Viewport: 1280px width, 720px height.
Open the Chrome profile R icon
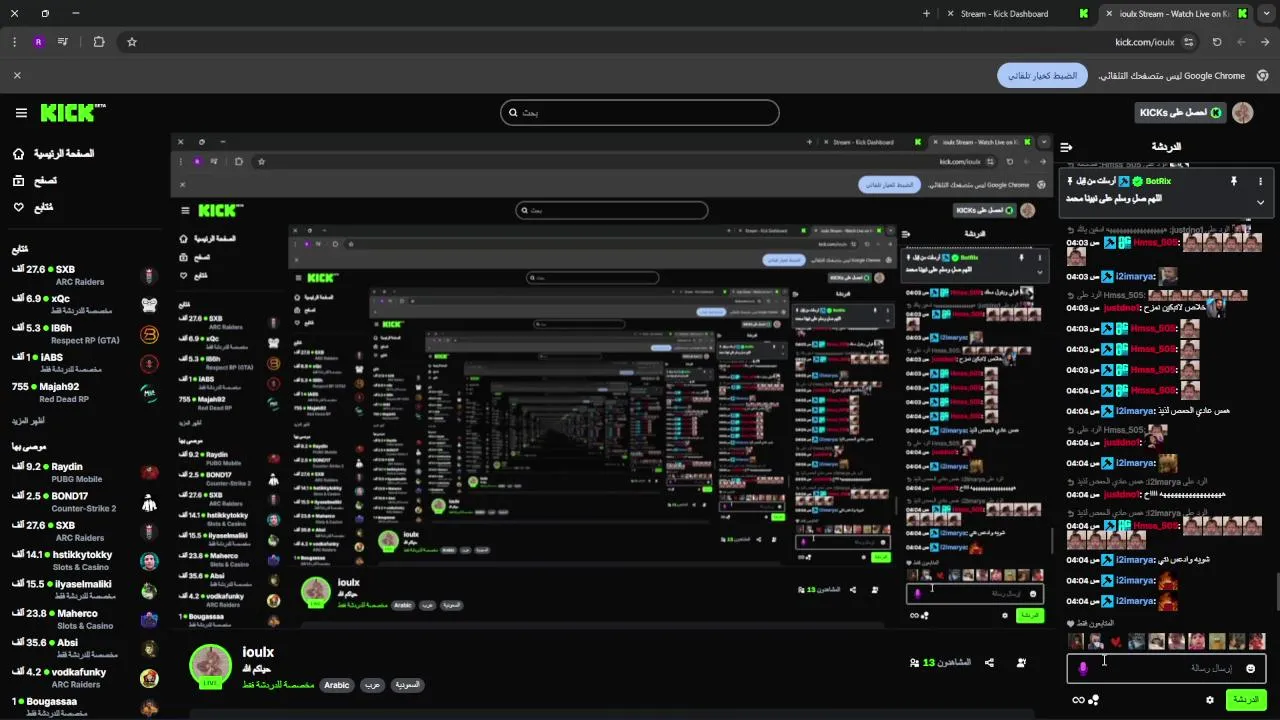[38, 42]
